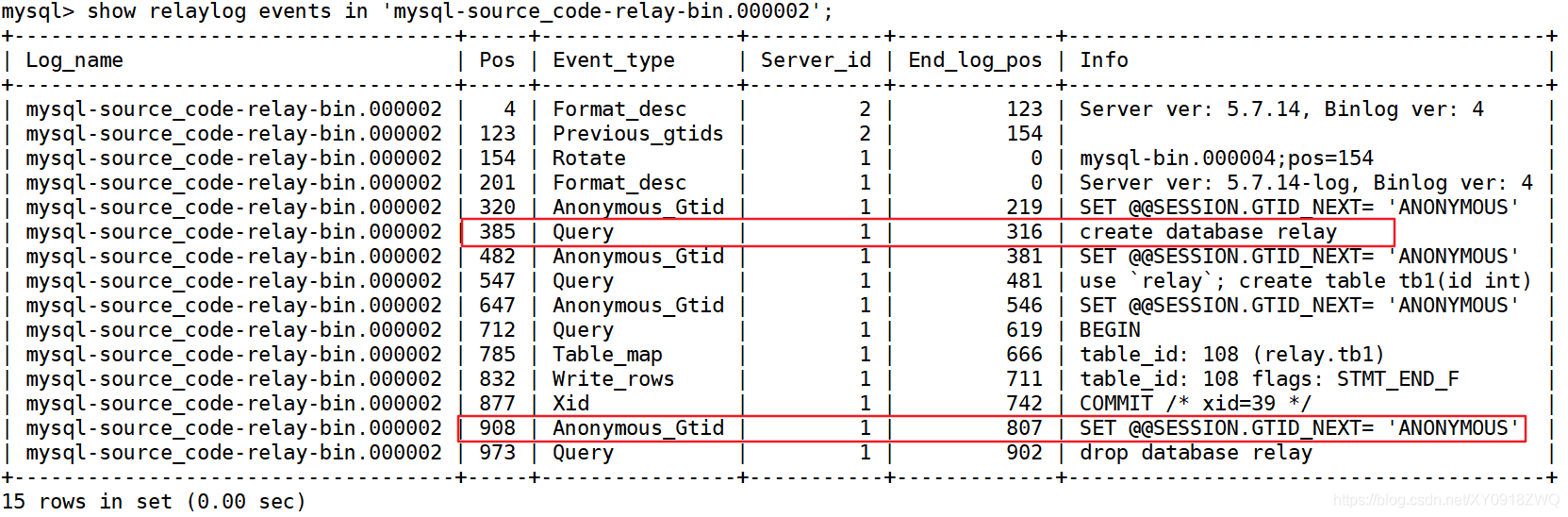Click Event_type cell 'Xid'
The image size is (1568, 517).
pyautogui.click(x=570, y=404)
